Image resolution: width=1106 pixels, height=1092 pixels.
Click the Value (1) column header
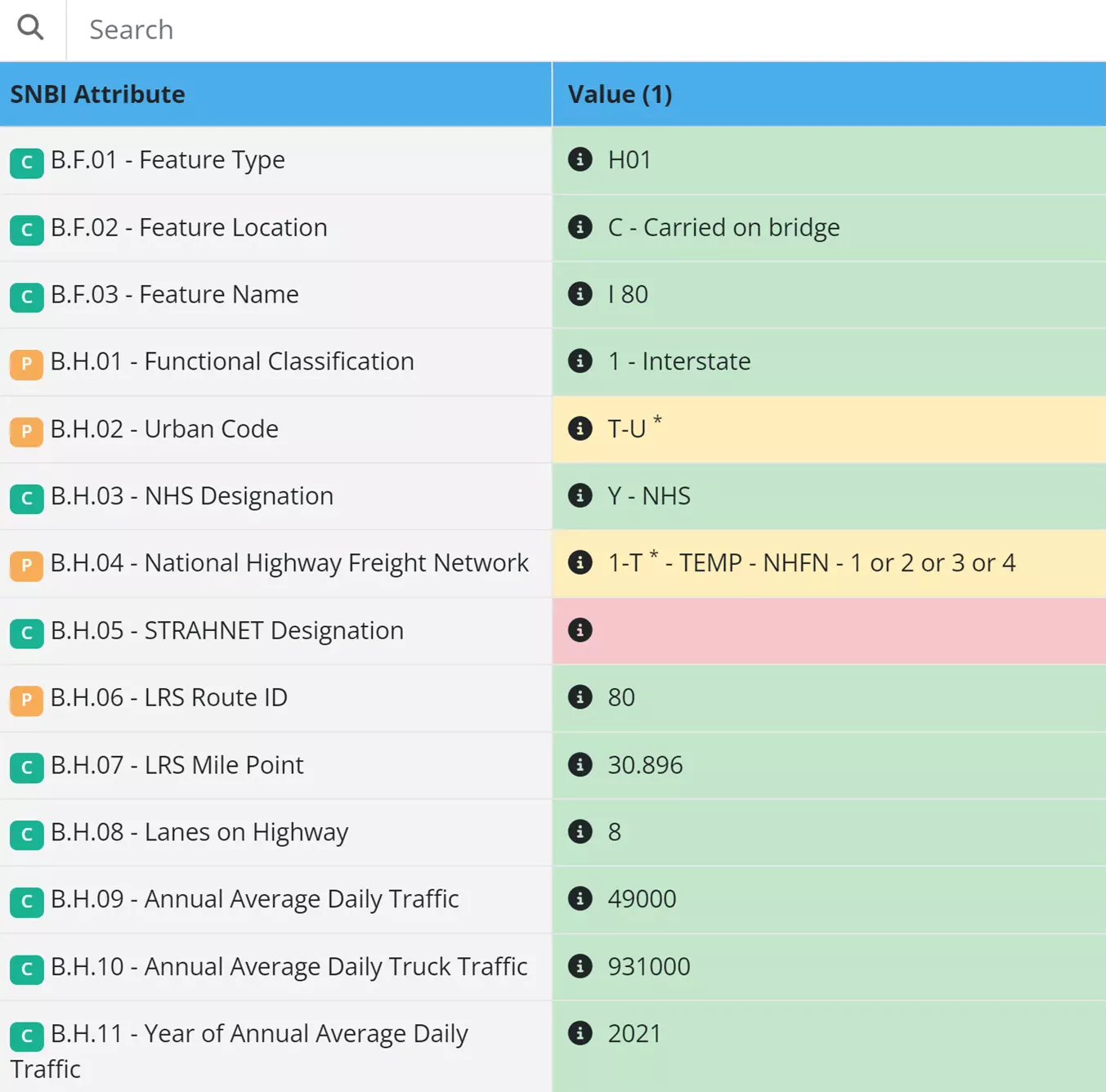pos(620,94)
